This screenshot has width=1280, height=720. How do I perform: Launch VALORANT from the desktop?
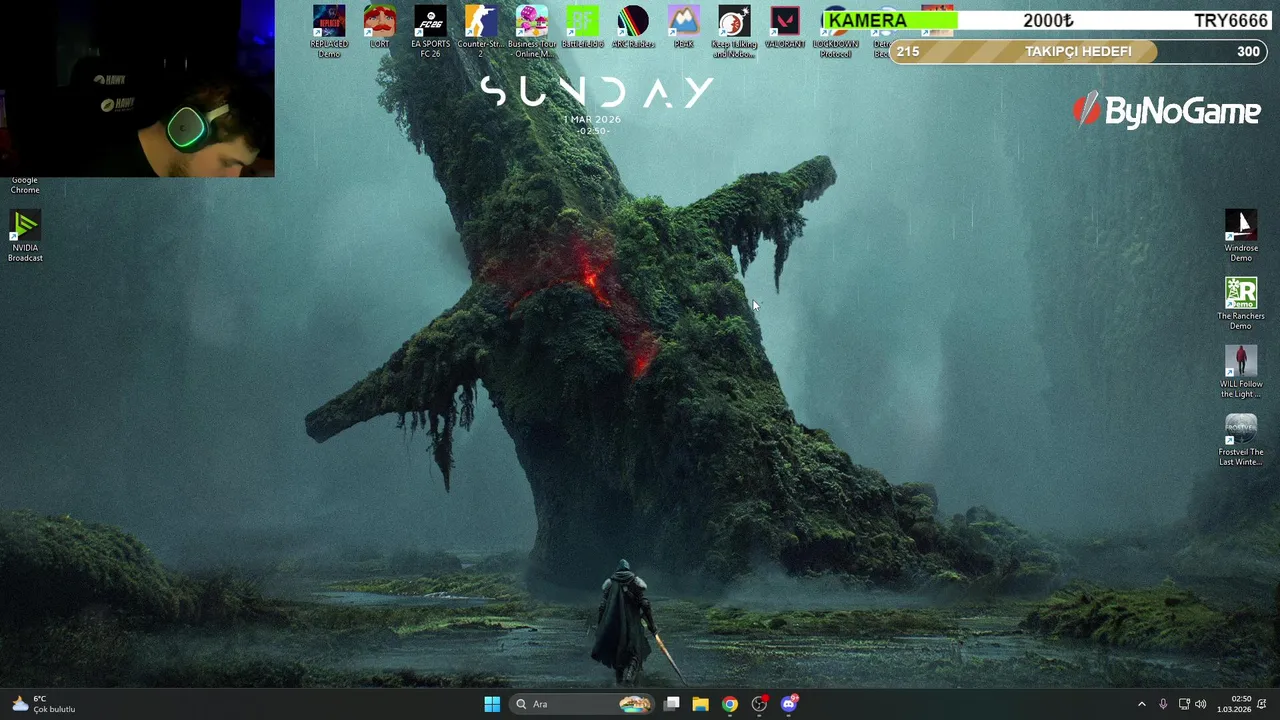pyautogui.click(x=785, y=27)
